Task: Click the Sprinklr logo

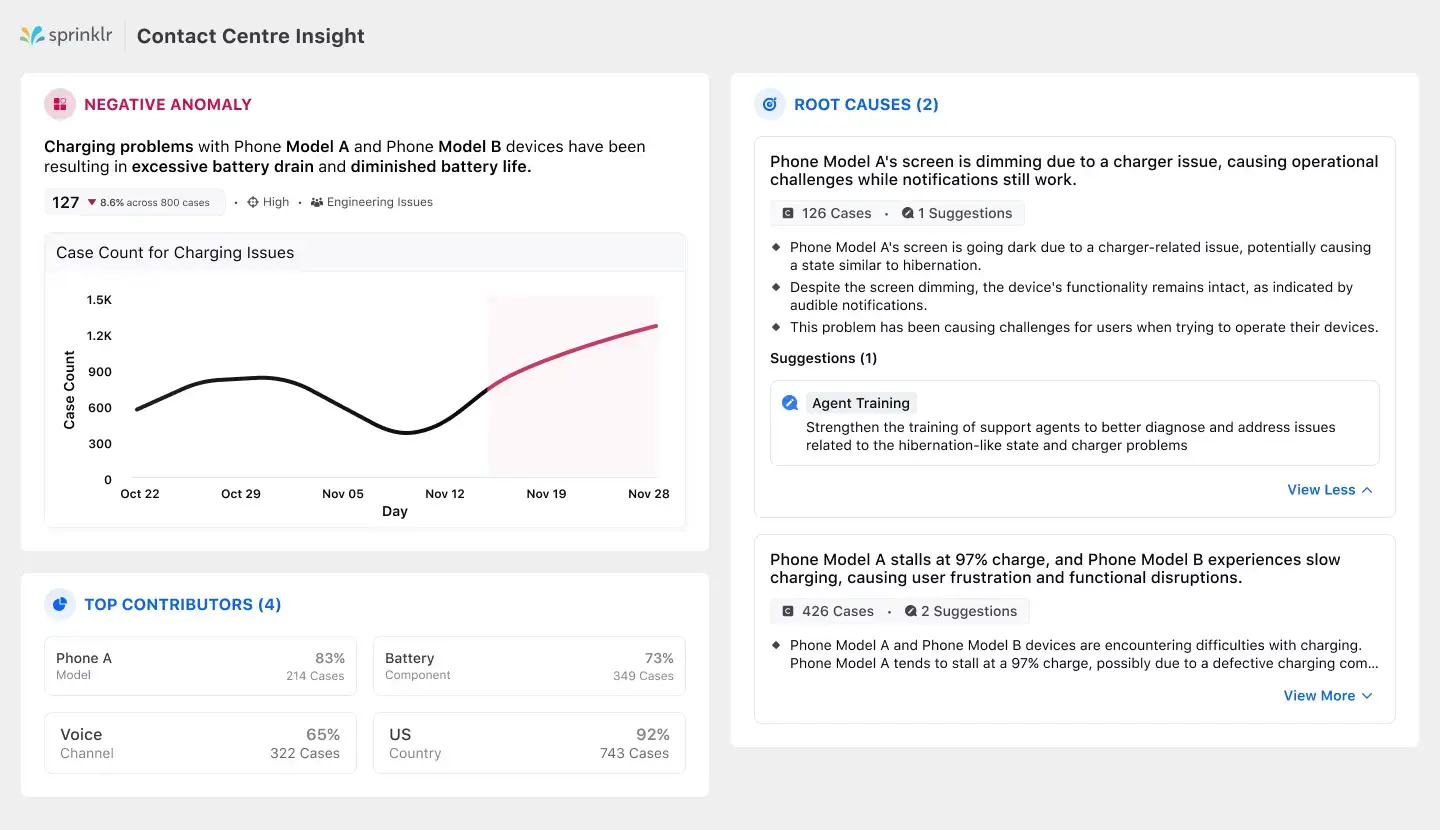Action: (65, 34)
